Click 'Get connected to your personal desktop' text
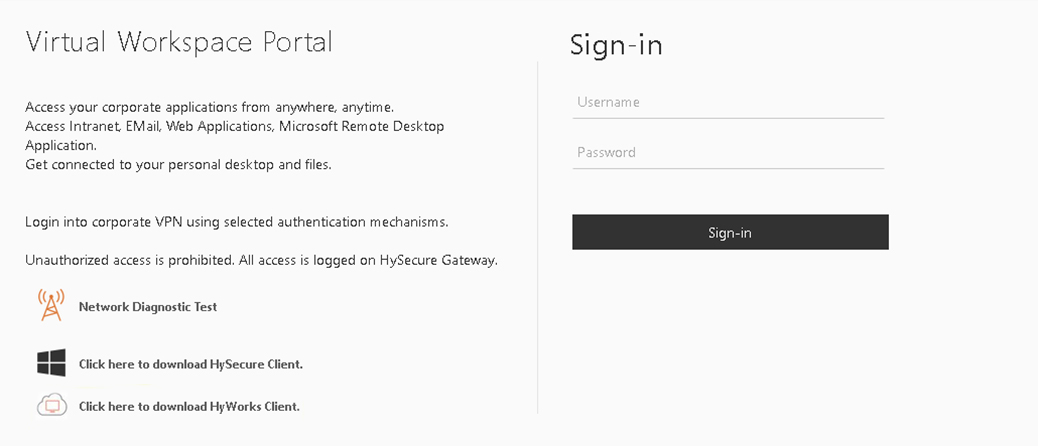Screen dimensions: 1038x446 178,164
